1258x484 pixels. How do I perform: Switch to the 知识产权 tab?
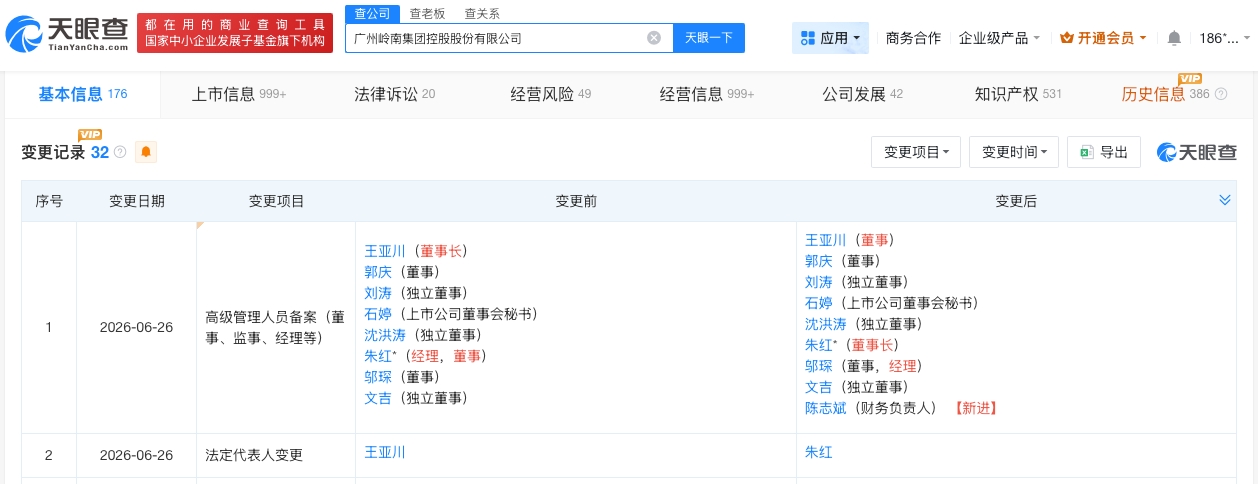[1018, 94]
